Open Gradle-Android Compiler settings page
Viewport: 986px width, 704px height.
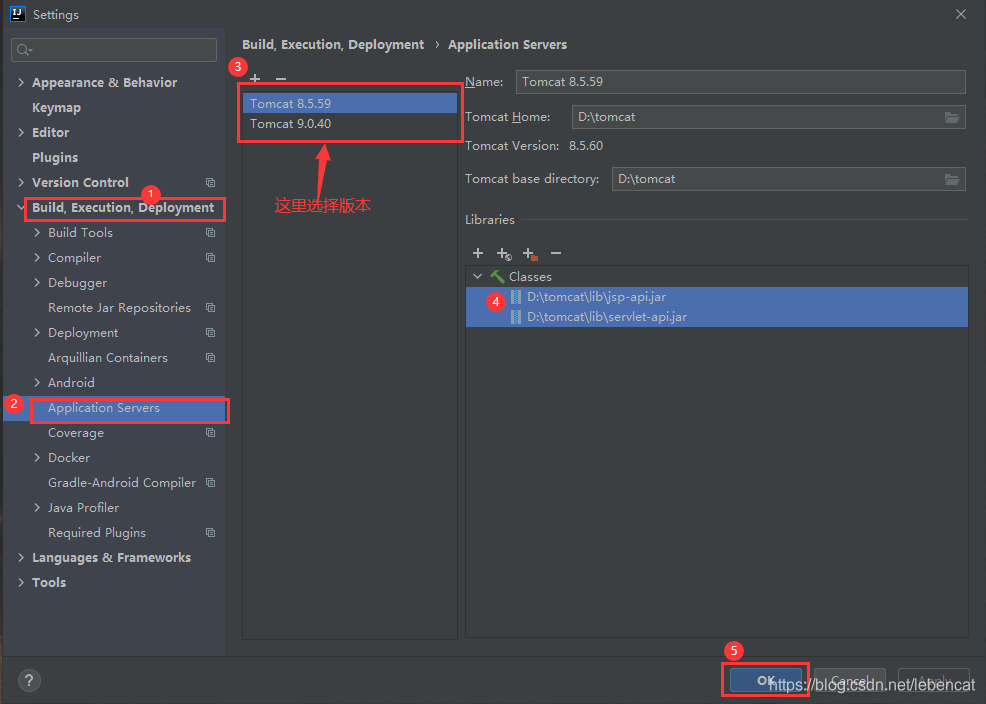[122, 483]
